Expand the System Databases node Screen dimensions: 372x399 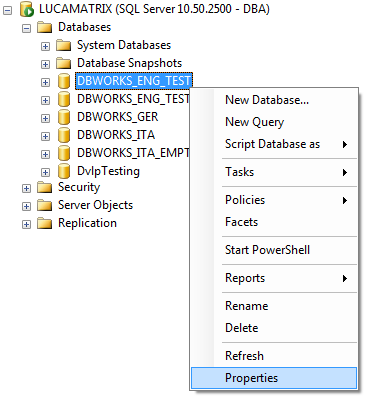45,46
